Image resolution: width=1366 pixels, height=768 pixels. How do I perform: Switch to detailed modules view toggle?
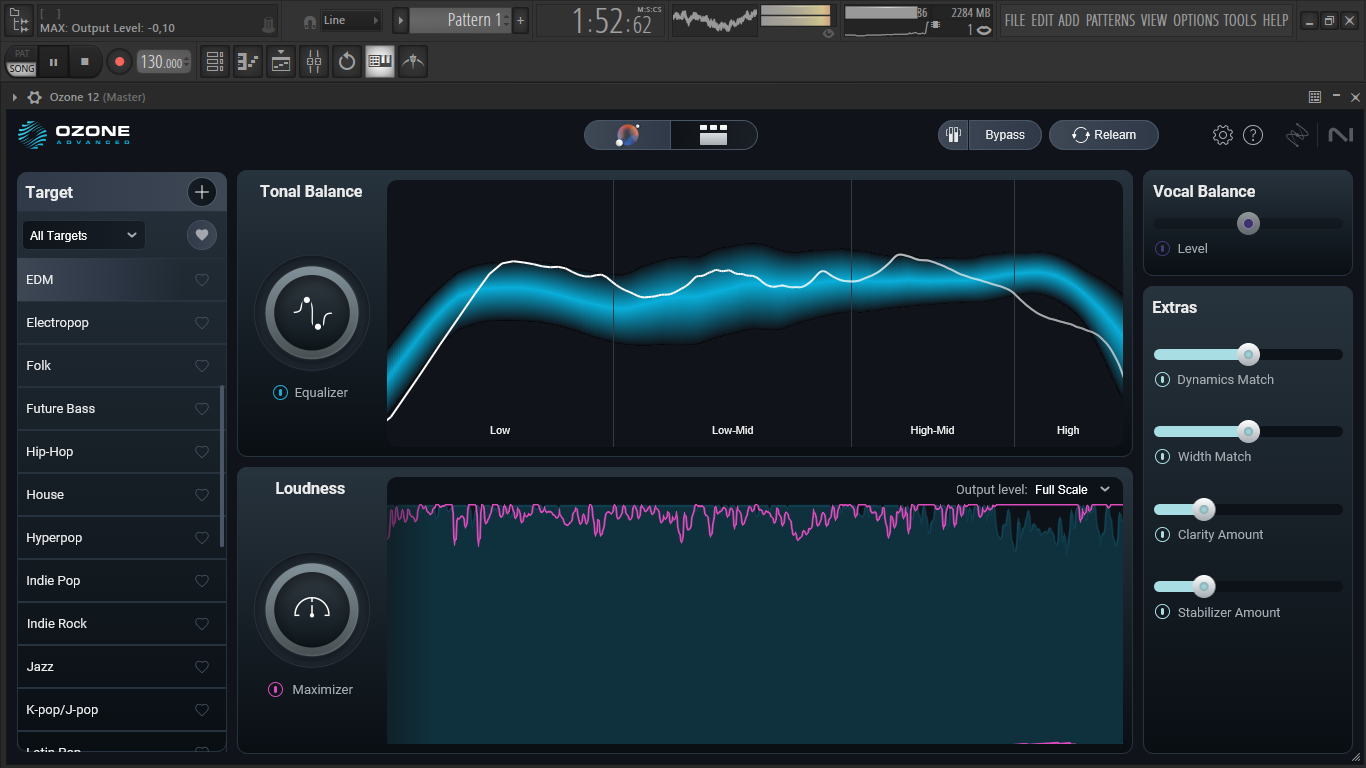[x=713, y=135]
